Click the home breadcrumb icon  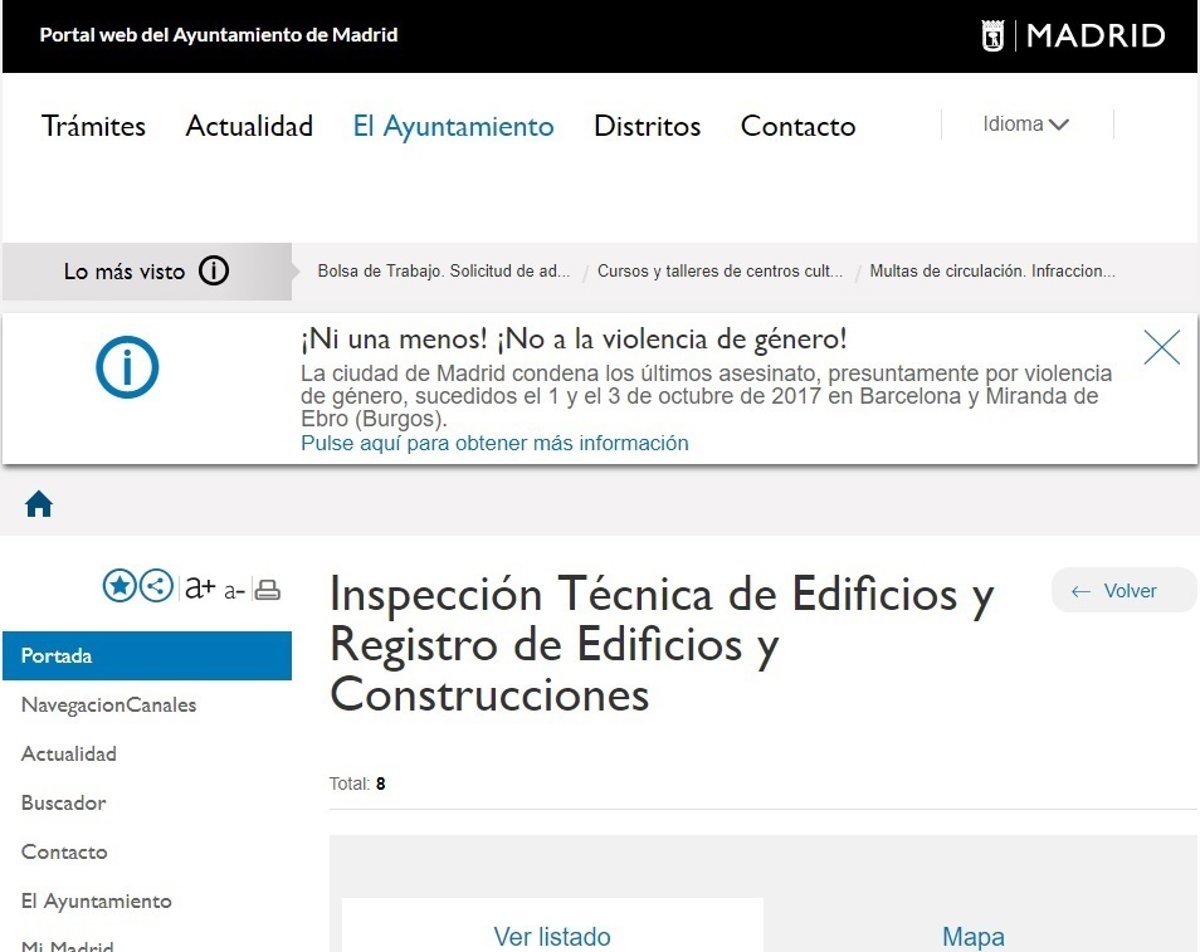pyautogui.click(x=39, y=505)
